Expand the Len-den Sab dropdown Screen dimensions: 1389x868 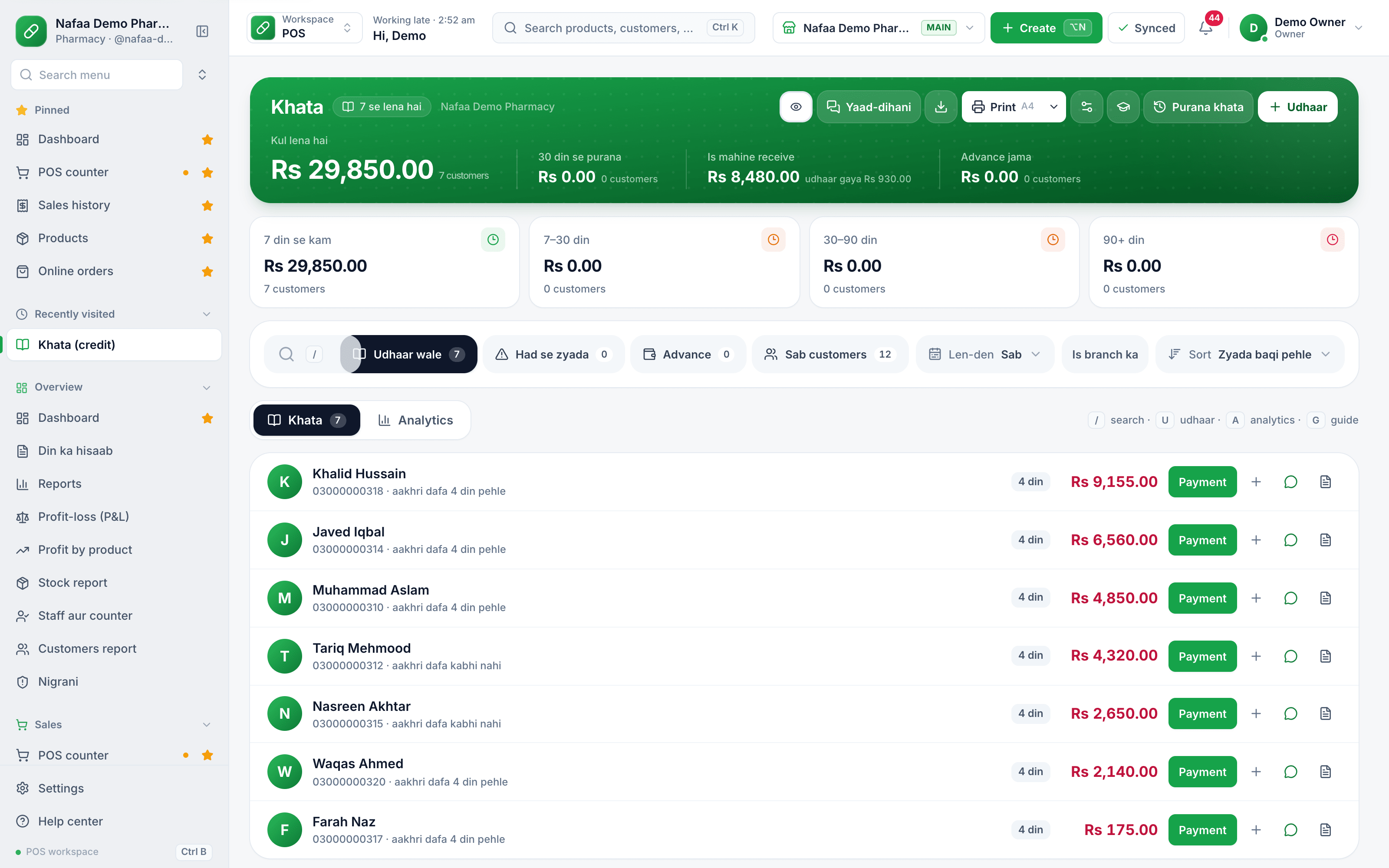pos(984,354)
